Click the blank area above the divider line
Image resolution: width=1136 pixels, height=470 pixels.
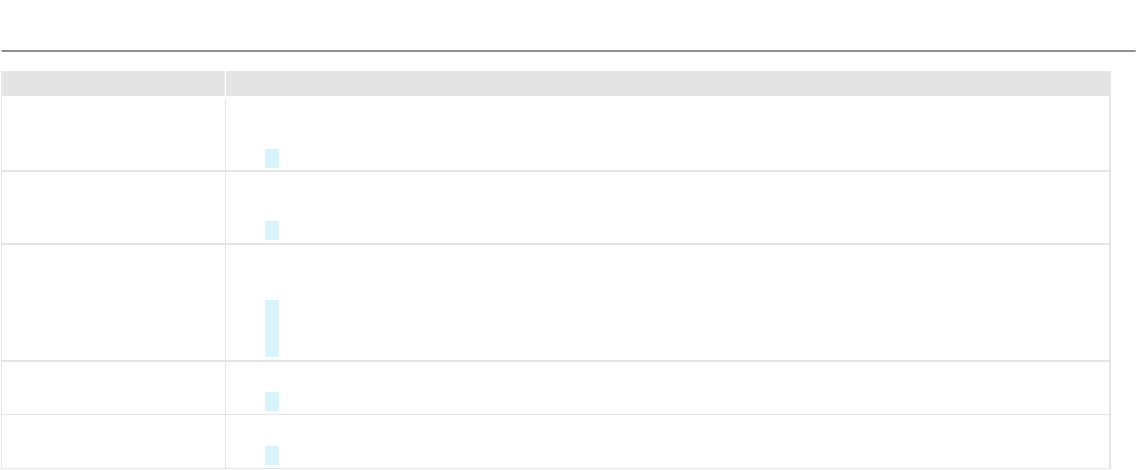(x=568, y=24)
